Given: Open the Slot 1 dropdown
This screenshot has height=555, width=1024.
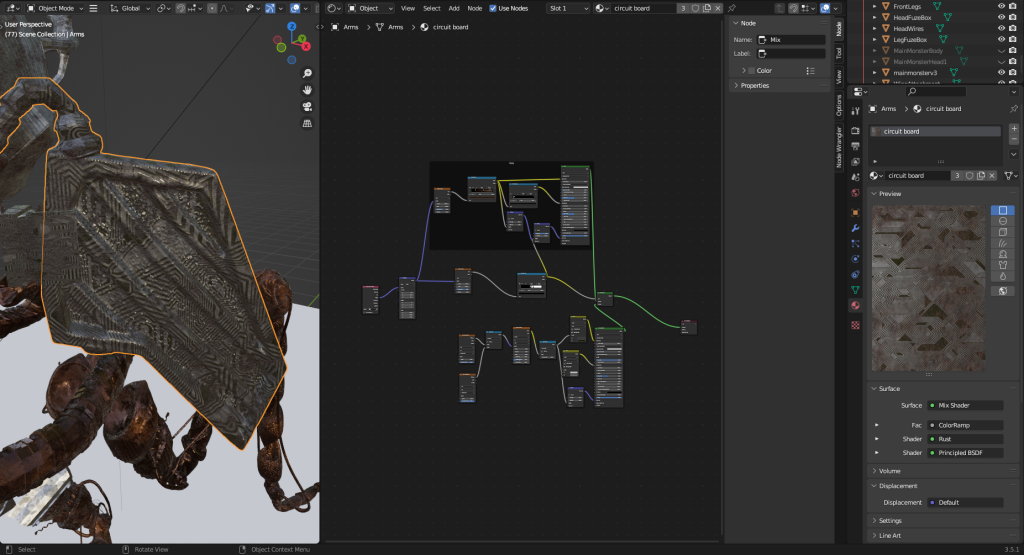Looking at the screenshot, I should [568, 8].
